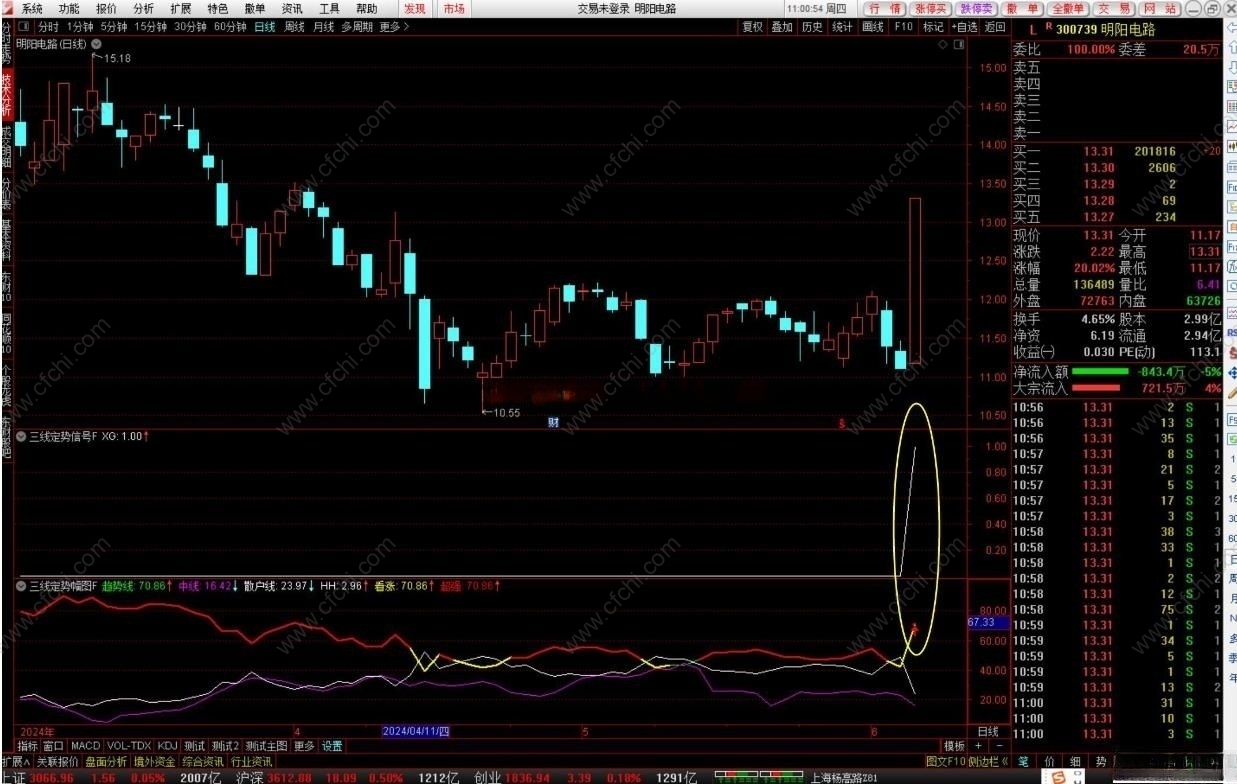Screen dimensions: 1237x784
Task: Switch to the 窗口 bottom tab
Action: tap(53, 746)
